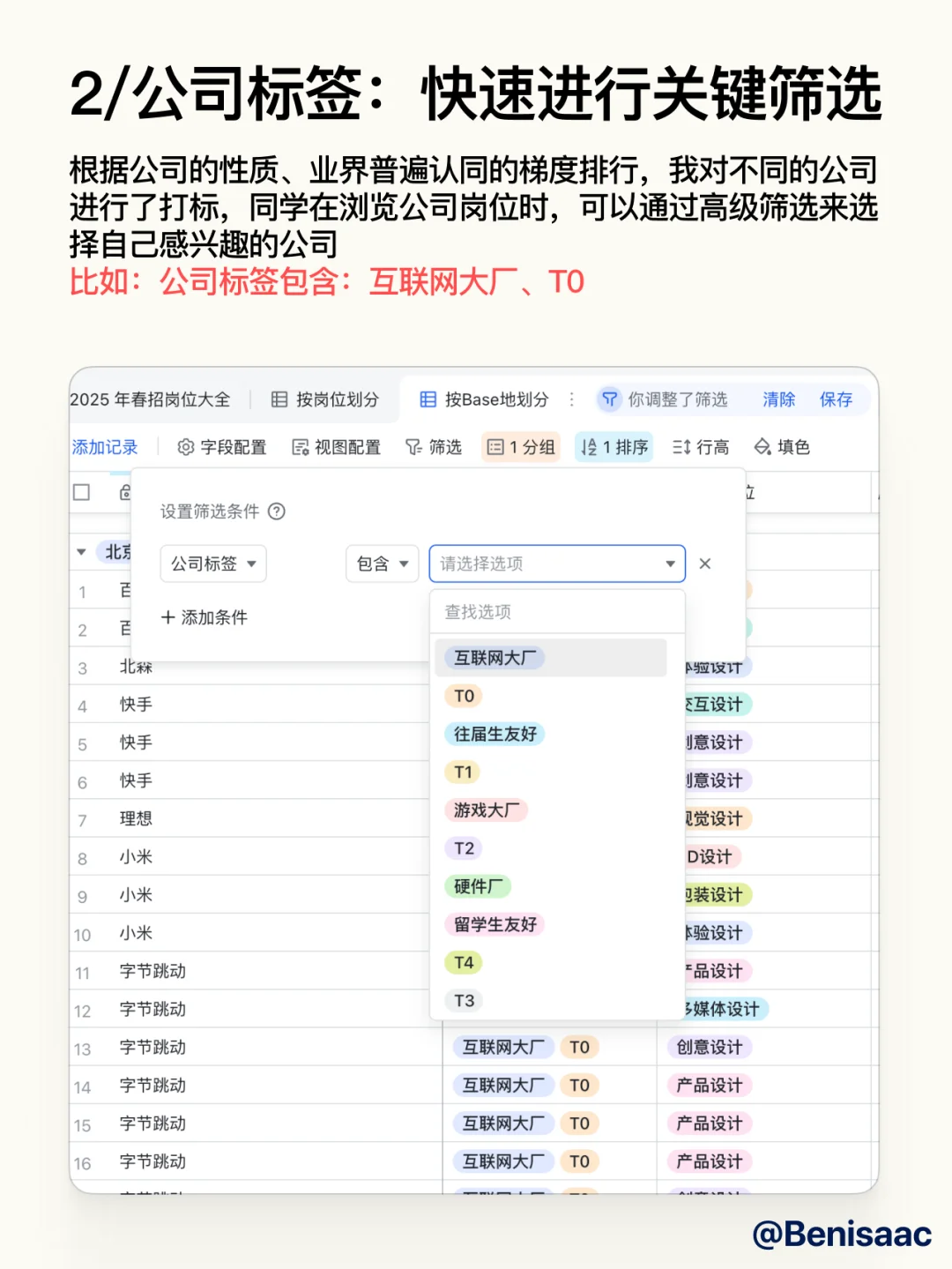Select the 往届生友好 option
The image size is (952, 1269).
point(495,734)
